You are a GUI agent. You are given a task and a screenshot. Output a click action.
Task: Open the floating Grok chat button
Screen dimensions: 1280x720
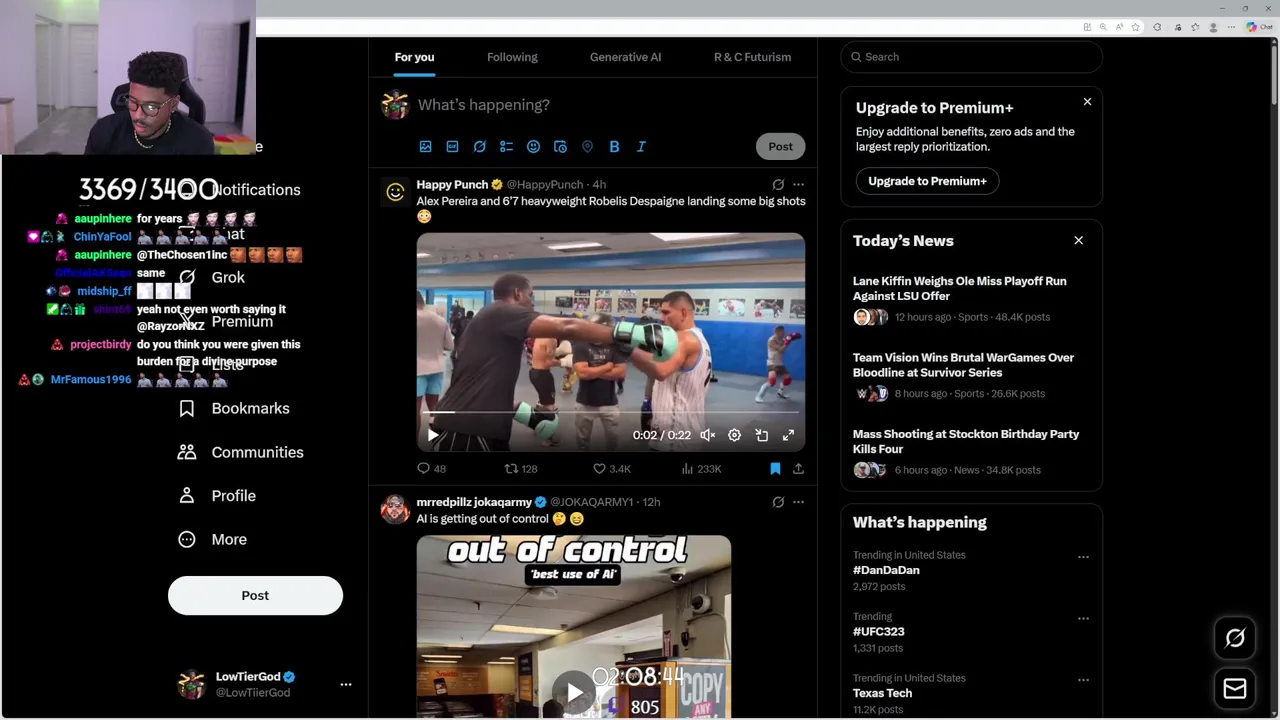pyautogui.click(x=1235, y=638)
